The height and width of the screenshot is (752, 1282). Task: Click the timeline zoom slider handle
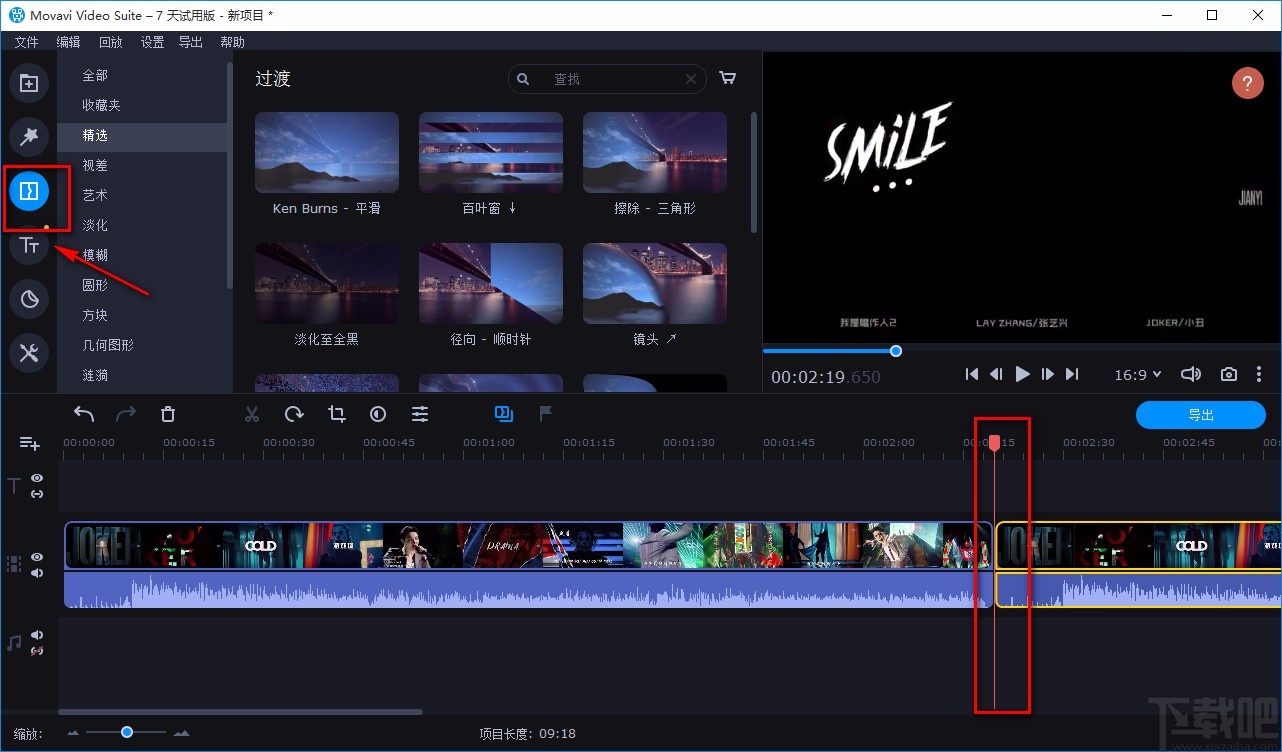pyautogui.click(x=127, y=732)
